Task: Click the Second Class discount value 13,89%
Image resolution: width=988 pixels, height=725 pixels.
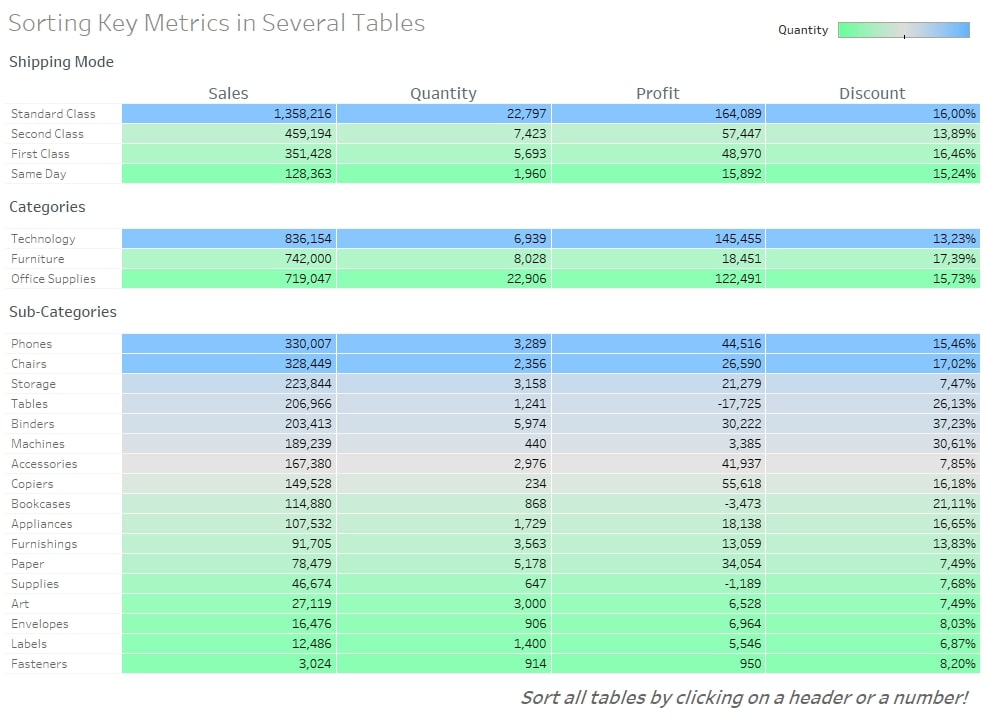Action: 954,134
